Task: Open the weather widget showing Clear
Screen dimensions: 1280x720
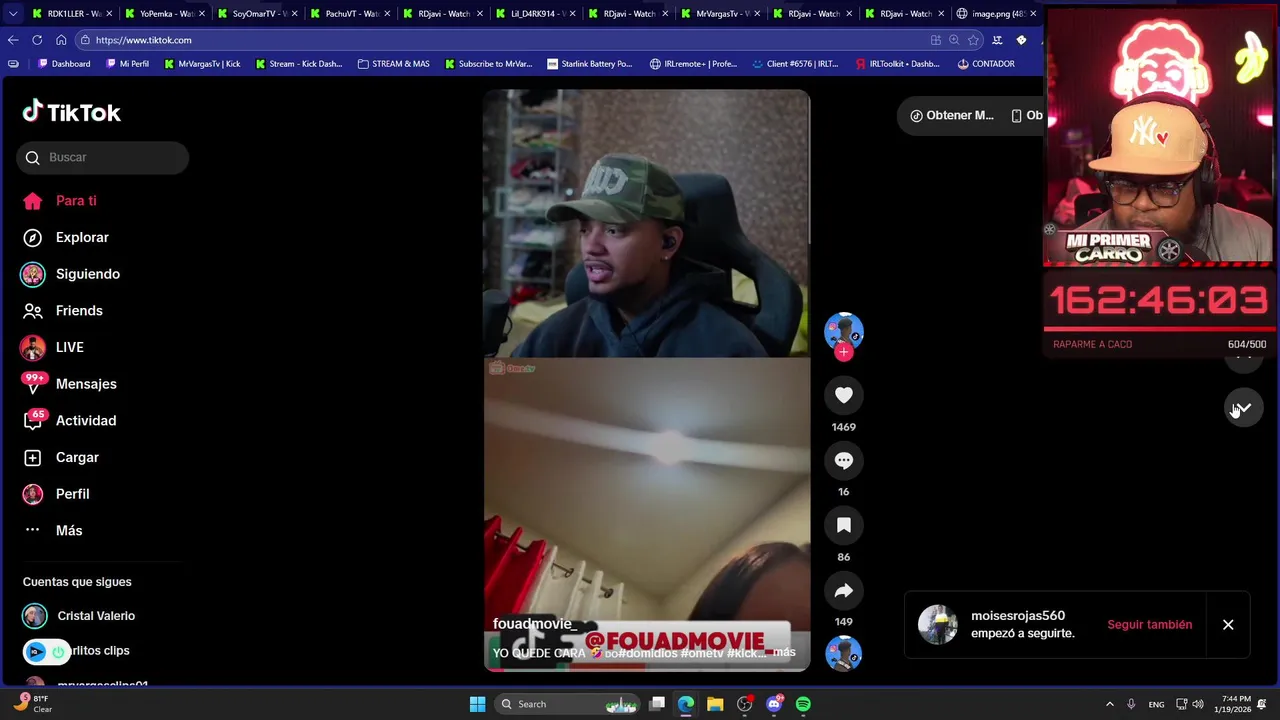Action: pyautogui.click(x=30, y=704)
